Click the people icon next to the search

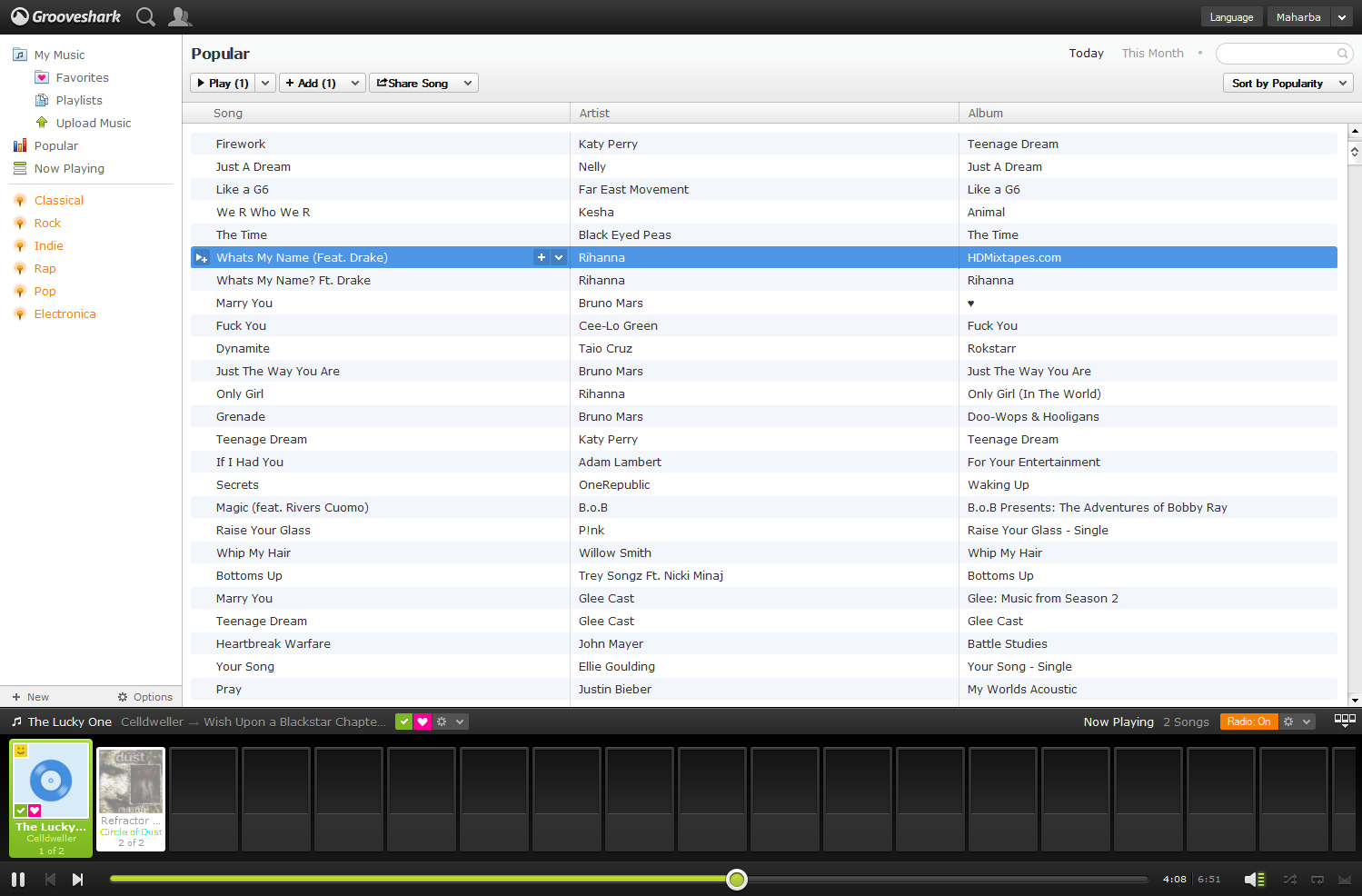click(x=179, y=16)
